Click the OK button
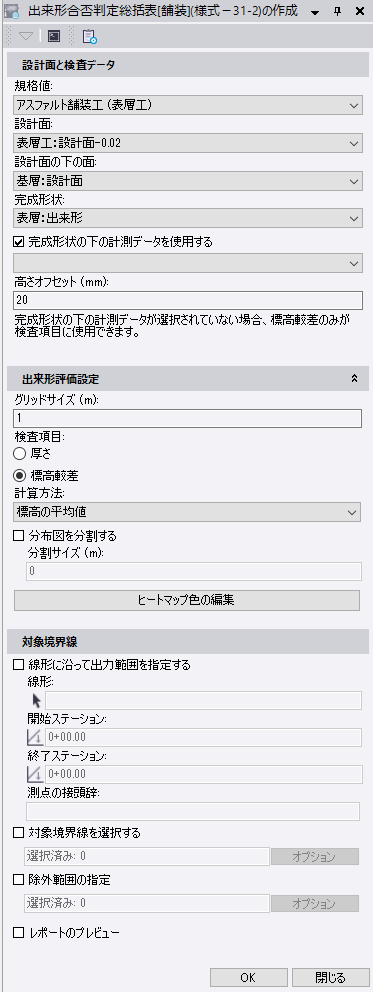The width and height of the screenshot is (373, 992). (248, 977)
